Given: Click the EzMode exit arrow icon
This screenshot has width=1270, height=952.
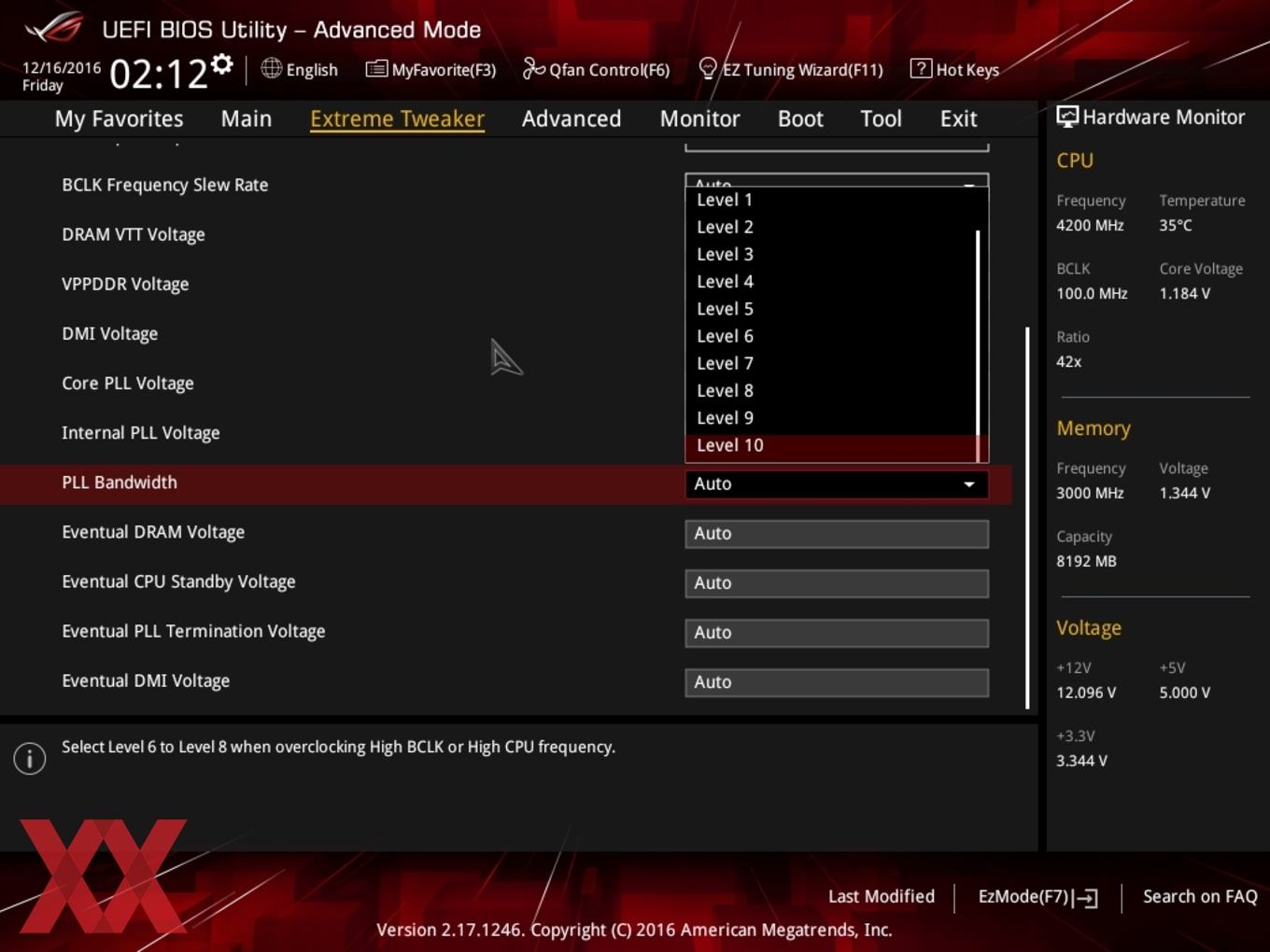Looking at the screenshot, I should click(x=1085, y=898).
